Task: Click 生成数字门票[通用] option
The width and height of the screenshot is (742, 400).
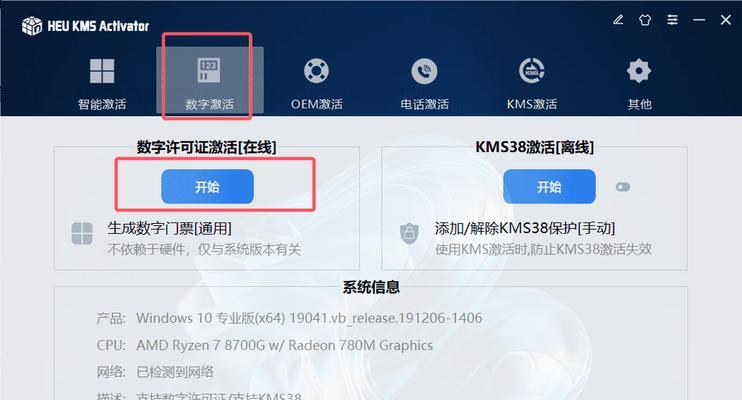Action: (x=169, y=229)
